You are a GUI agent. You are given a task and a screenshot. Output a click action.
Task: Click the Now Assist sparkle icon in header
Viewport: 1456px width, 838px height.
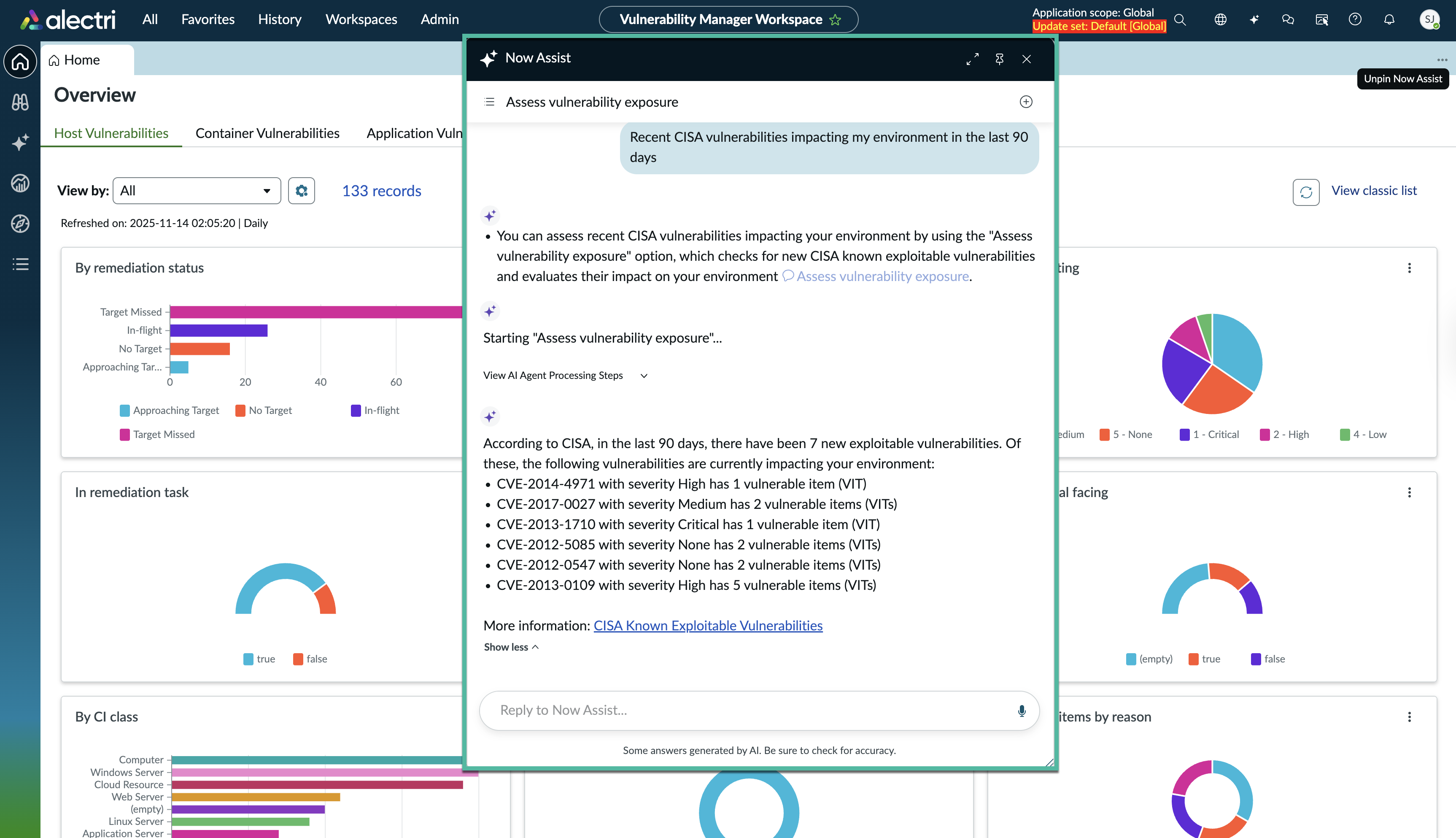pyautogui.click(x=1254, y=19)
